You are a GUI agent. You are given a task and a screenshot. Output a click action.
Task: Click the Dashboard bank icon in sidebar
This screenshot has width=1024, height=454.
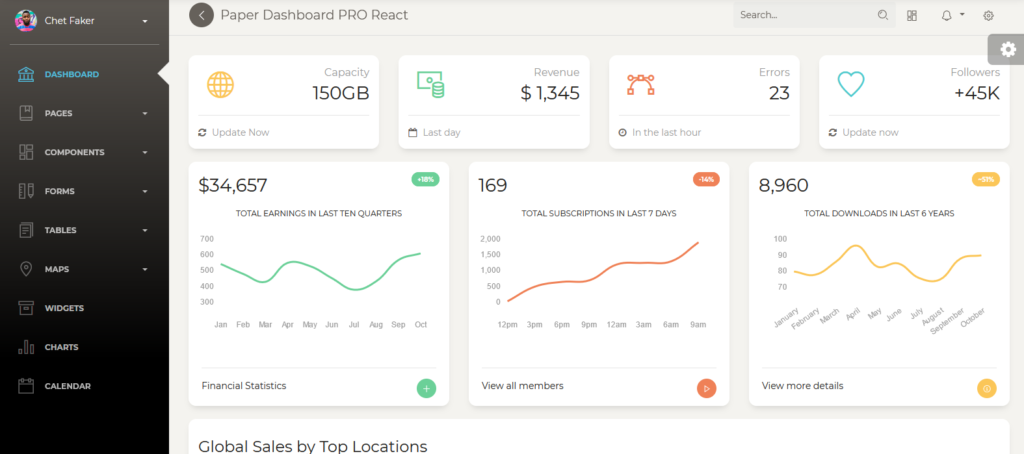point(26,74)
